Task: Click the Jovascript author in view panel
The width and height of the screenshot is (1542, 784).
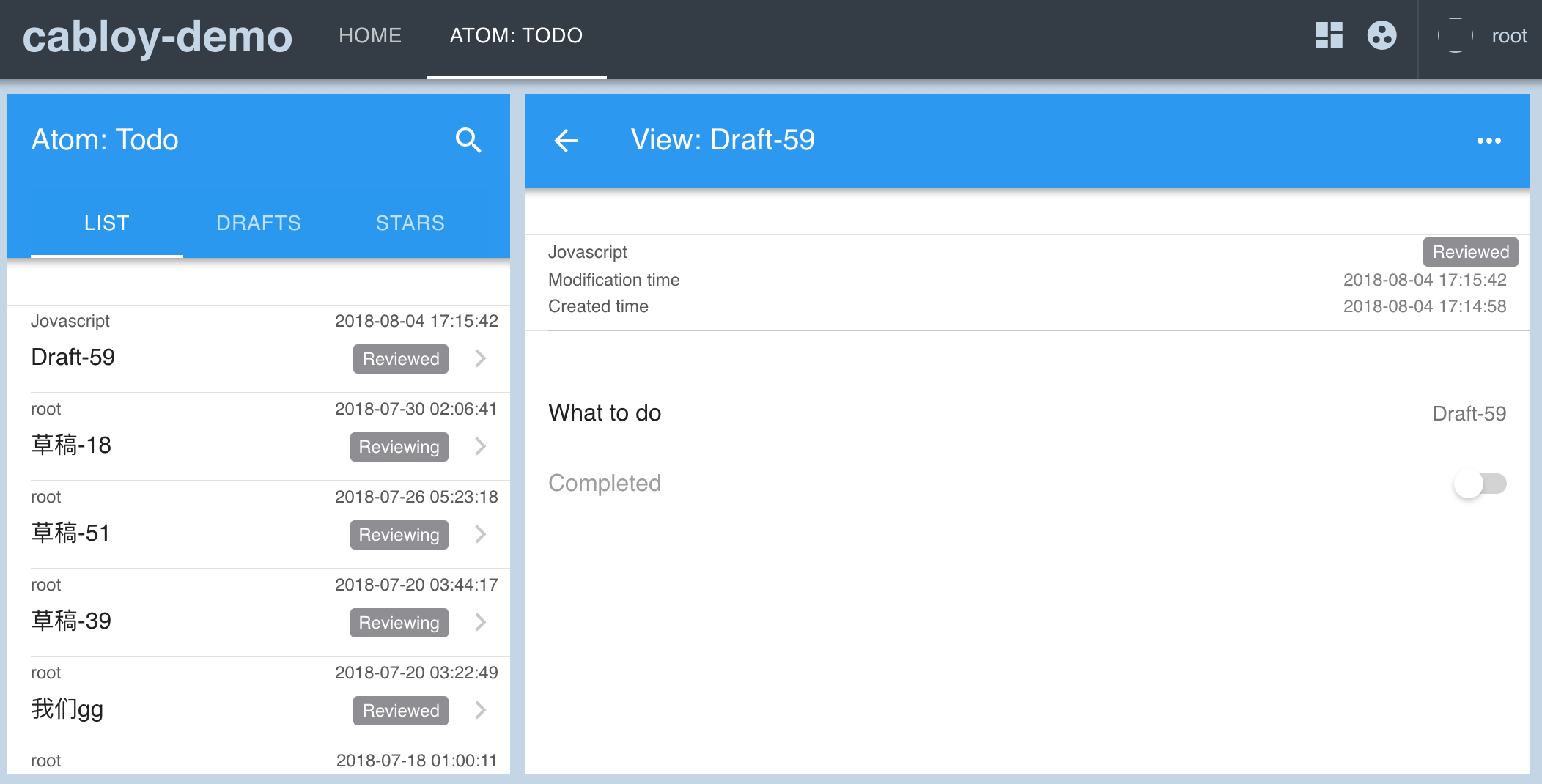Action: [588, 252]
